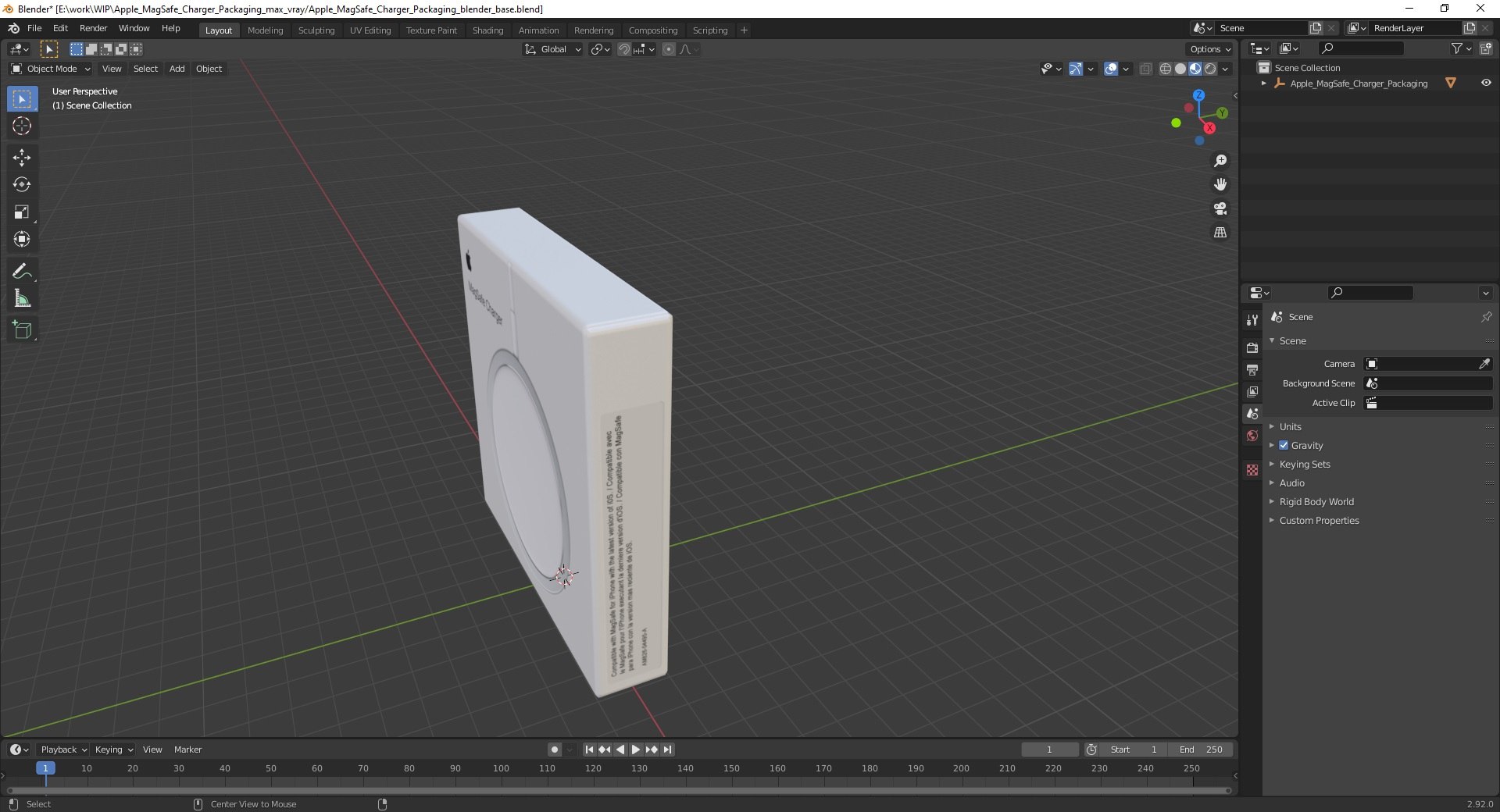
Task: Open the Object Mode dropdown
Action: click(51, 69)
